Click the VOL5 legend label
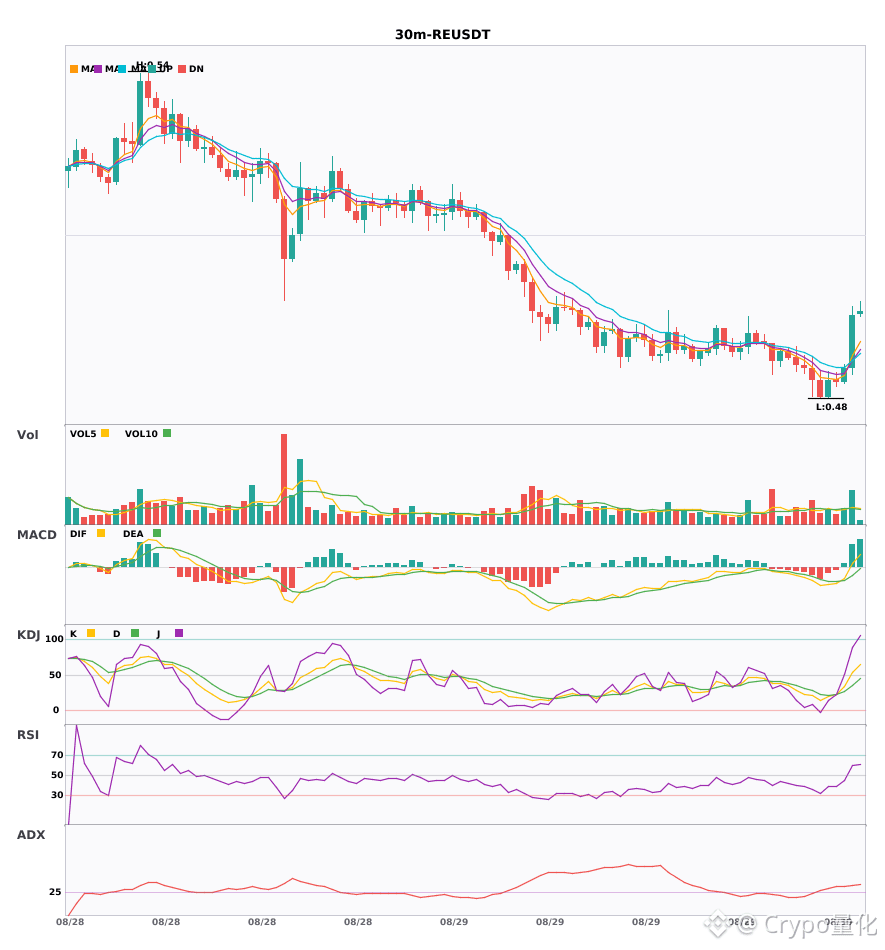Viewport: 885px width, 950px height. click(83, 434)
